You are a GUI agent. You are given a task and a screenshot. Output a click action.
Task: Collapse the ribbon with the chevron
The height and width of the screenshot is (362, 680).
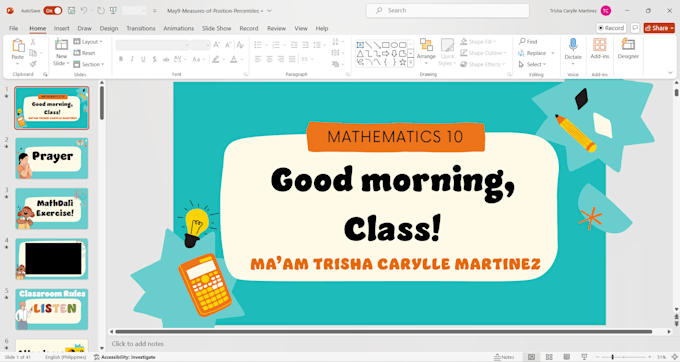pyautogui.click(x=670, y=73)
